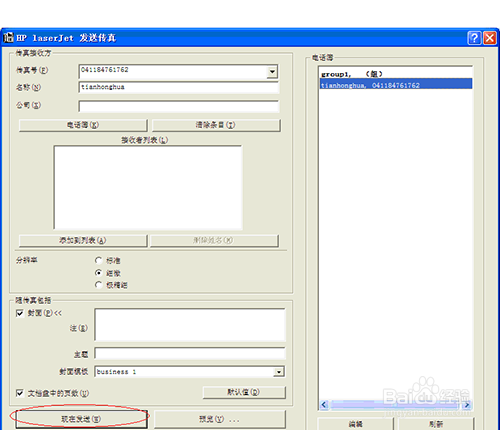The width and height of the screenshot is (500, 430).
Task: Click phone book scrollbar left arrow
Action: tap(324, 405)
